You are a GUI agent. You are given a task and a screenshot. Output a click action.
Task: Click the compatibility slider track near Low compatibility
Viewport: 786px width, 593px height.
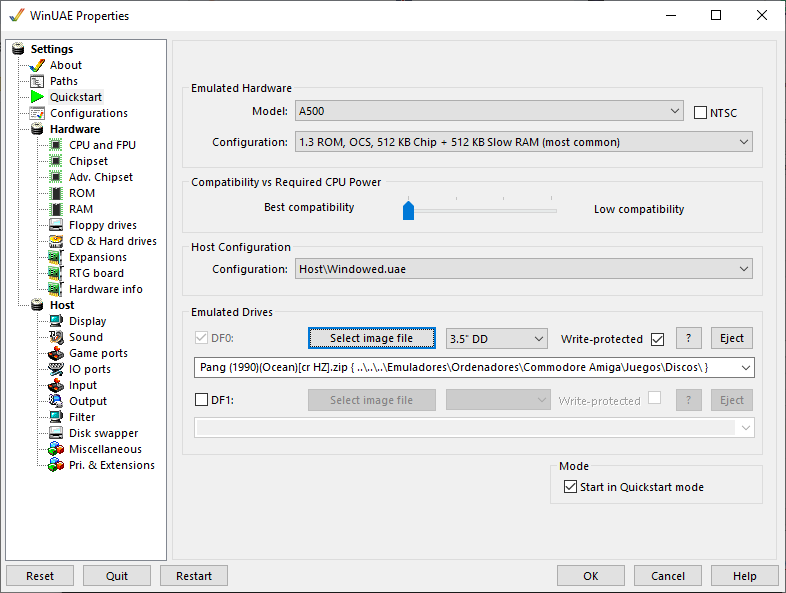pyautogui.click(x=549, y=211)
